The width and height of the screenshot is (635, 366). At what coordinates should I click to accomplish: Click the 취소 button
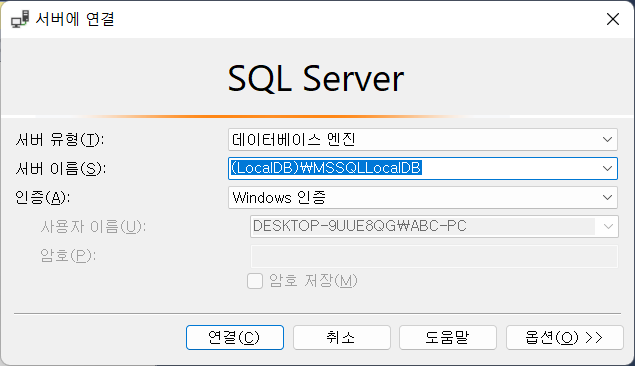pos(341,337)
